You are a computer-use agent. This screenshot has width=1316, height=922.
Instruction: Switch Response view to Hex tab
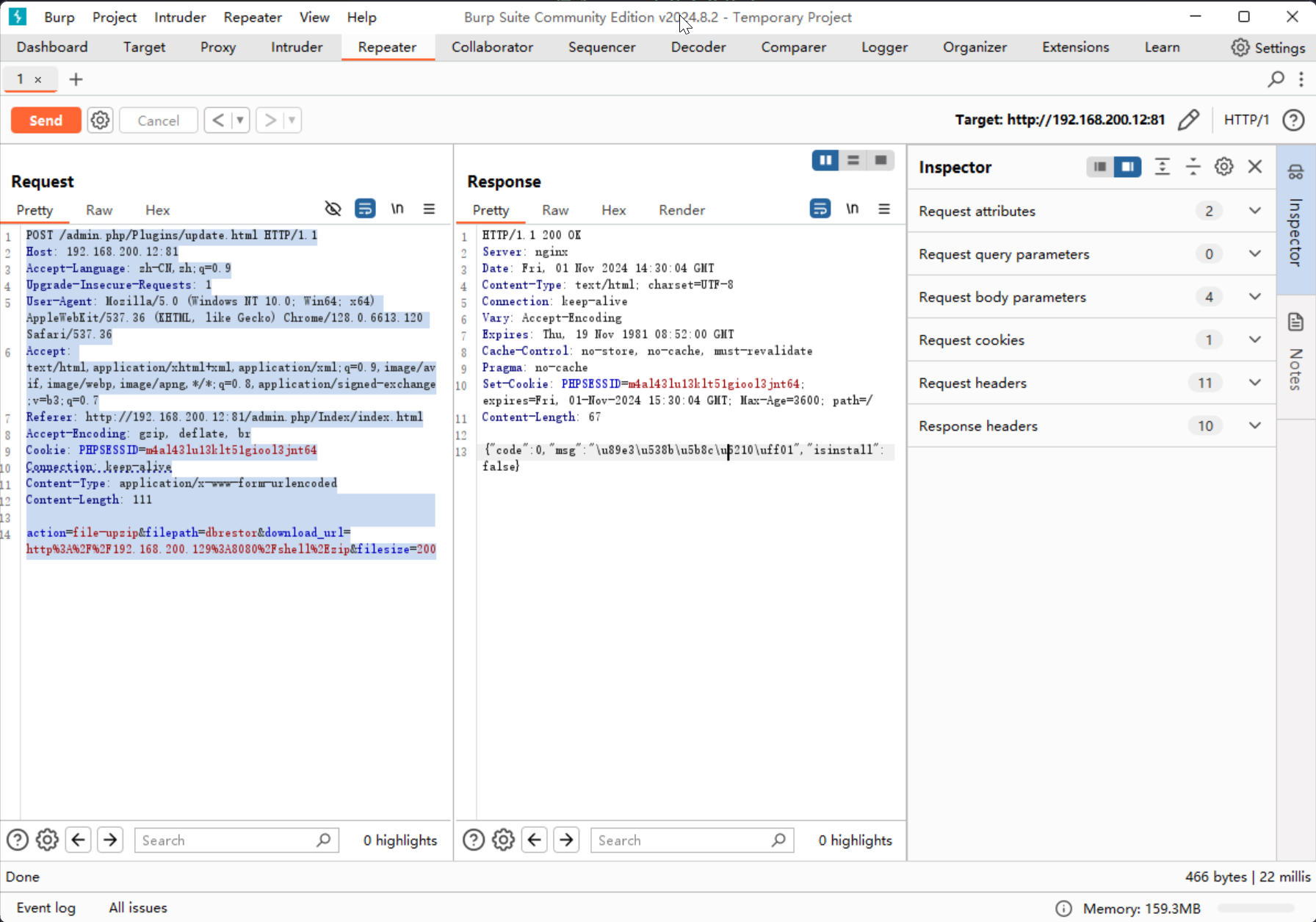[613, 210]
